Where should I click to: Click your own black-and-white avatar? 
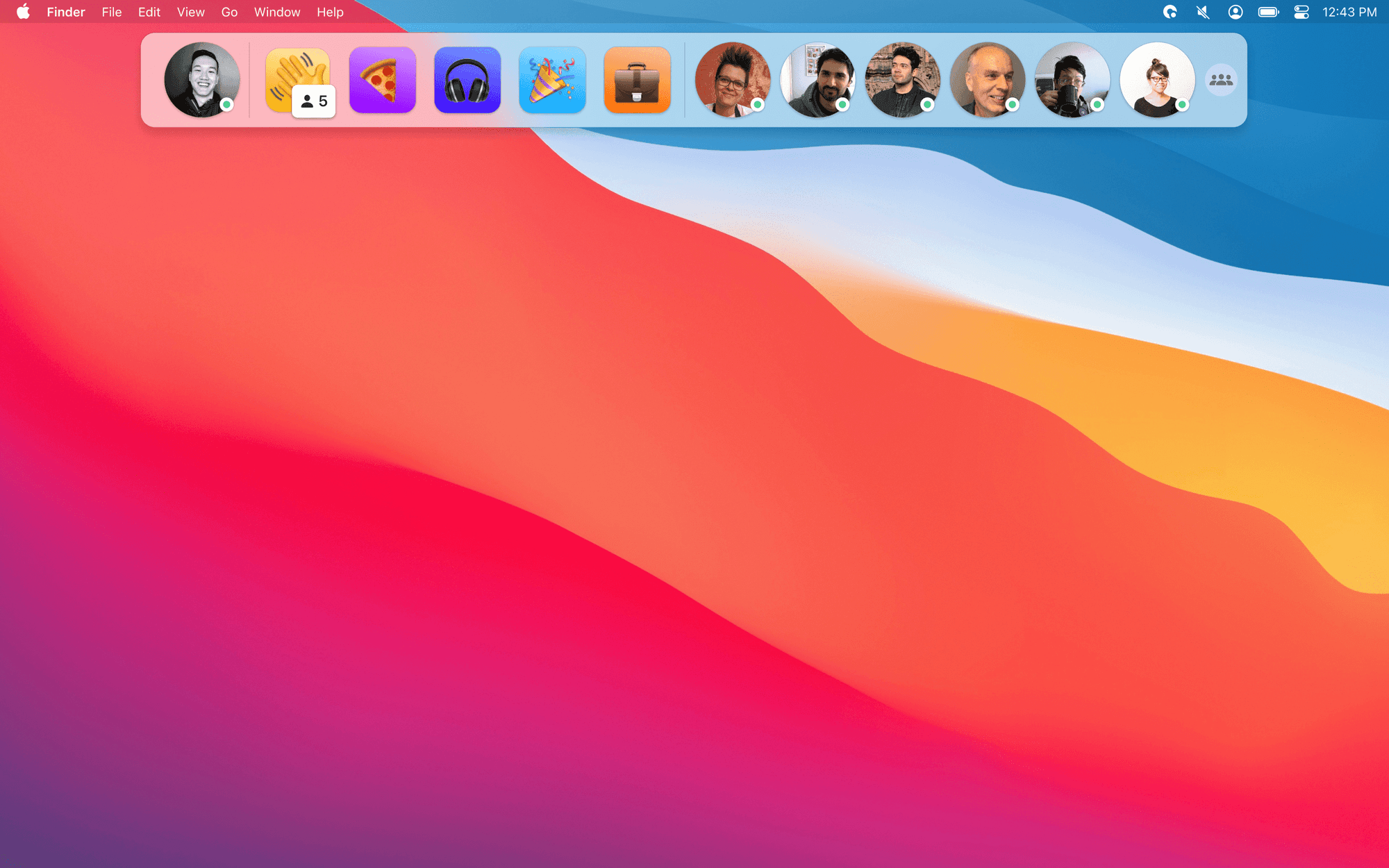(201, 80)
